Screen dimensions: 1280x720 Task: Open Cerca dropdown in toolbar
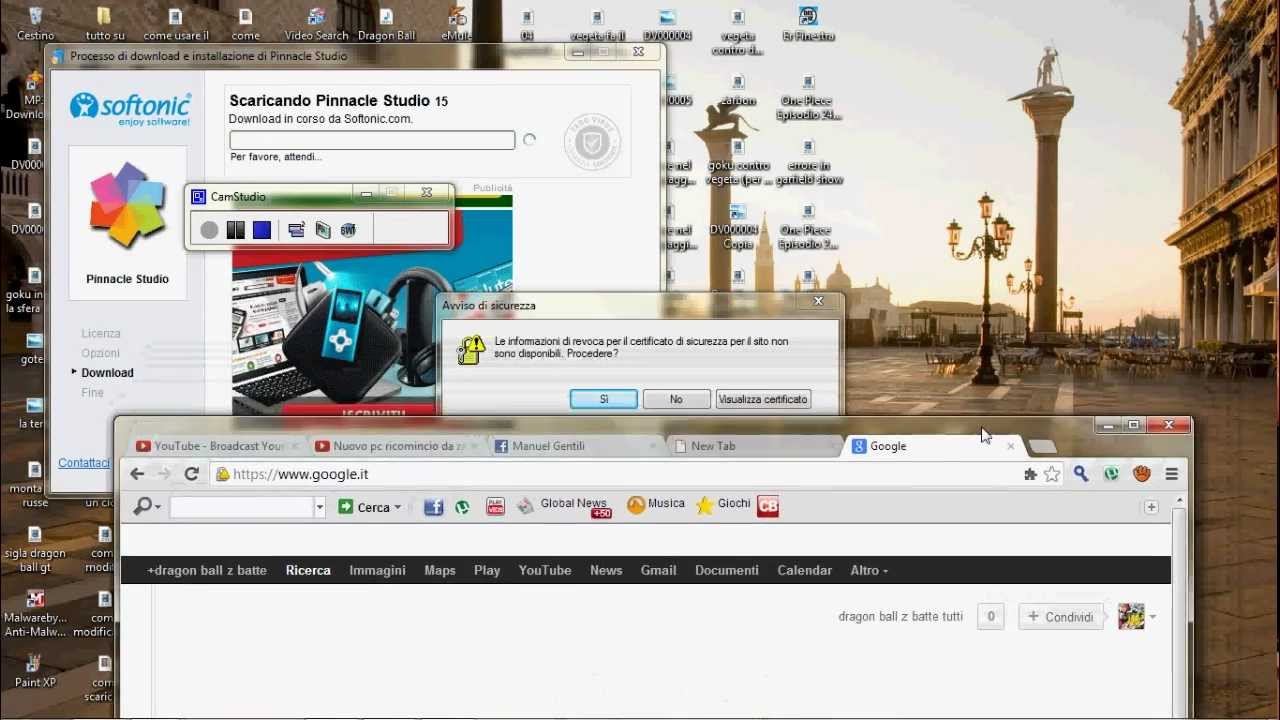[x=369, y=507]
